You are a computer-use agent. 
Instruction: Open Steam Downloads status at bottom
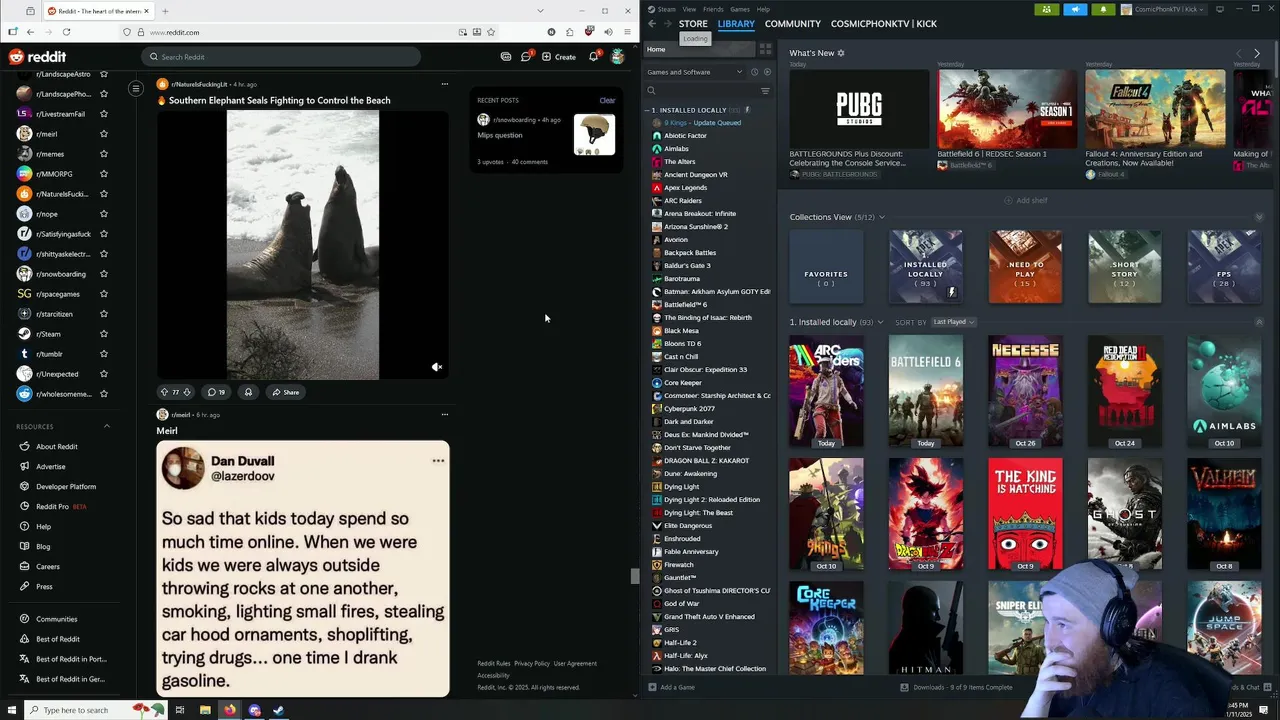(956, 687)
